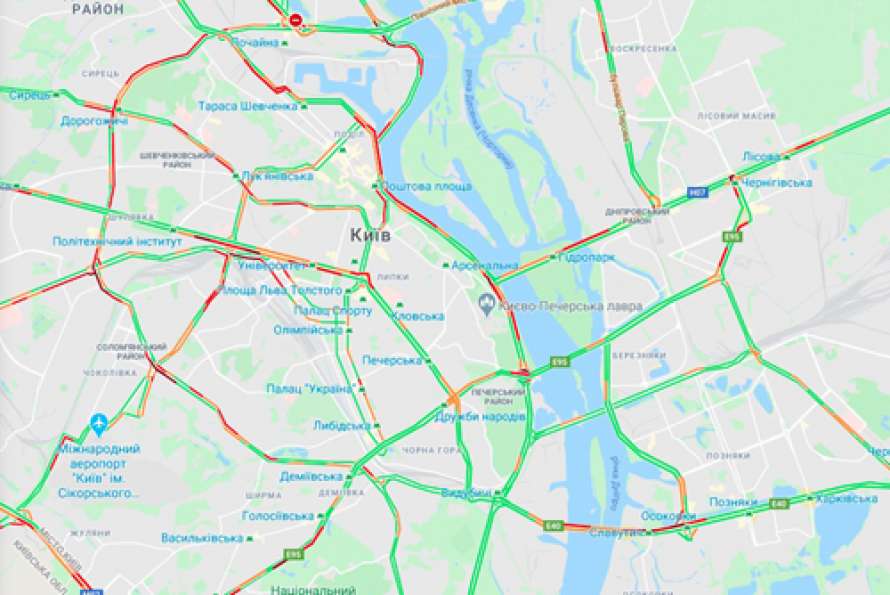
Task: Select the Осокорки metro station label
Action: click(668, 516)
